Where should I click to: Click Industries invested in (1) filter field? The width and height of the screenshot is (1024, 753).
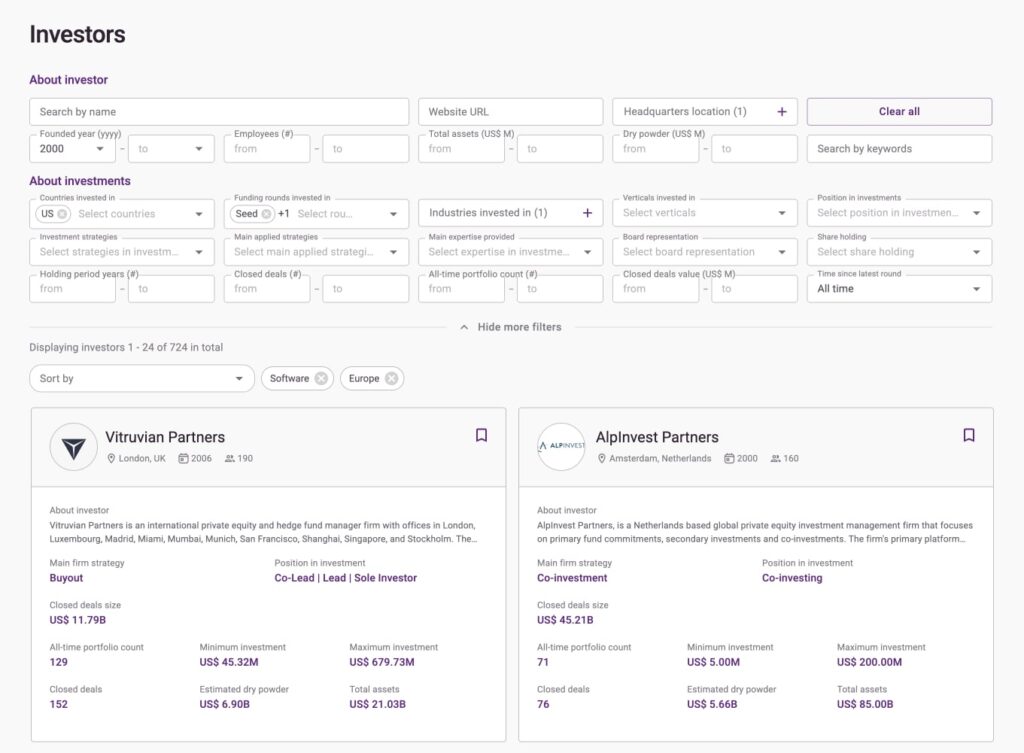(x=511, y=213)
